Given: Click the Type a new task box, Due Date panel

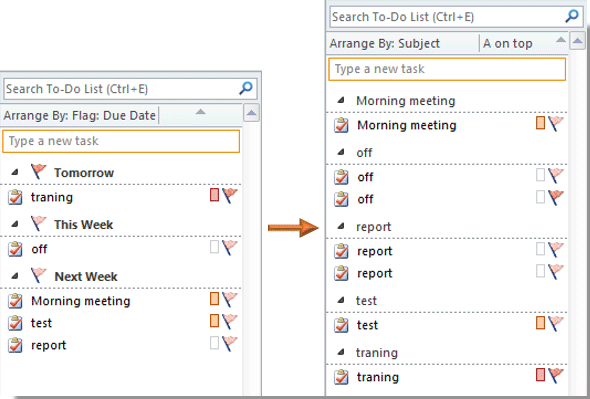Looking at the screenshot, I should coord(121,141).
